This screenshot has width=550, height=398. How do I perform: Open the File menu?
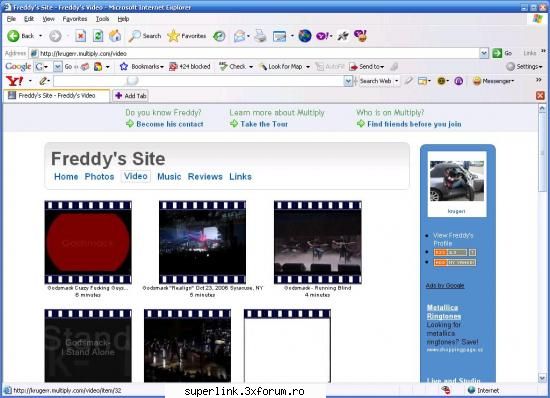[x=11, y=19]
